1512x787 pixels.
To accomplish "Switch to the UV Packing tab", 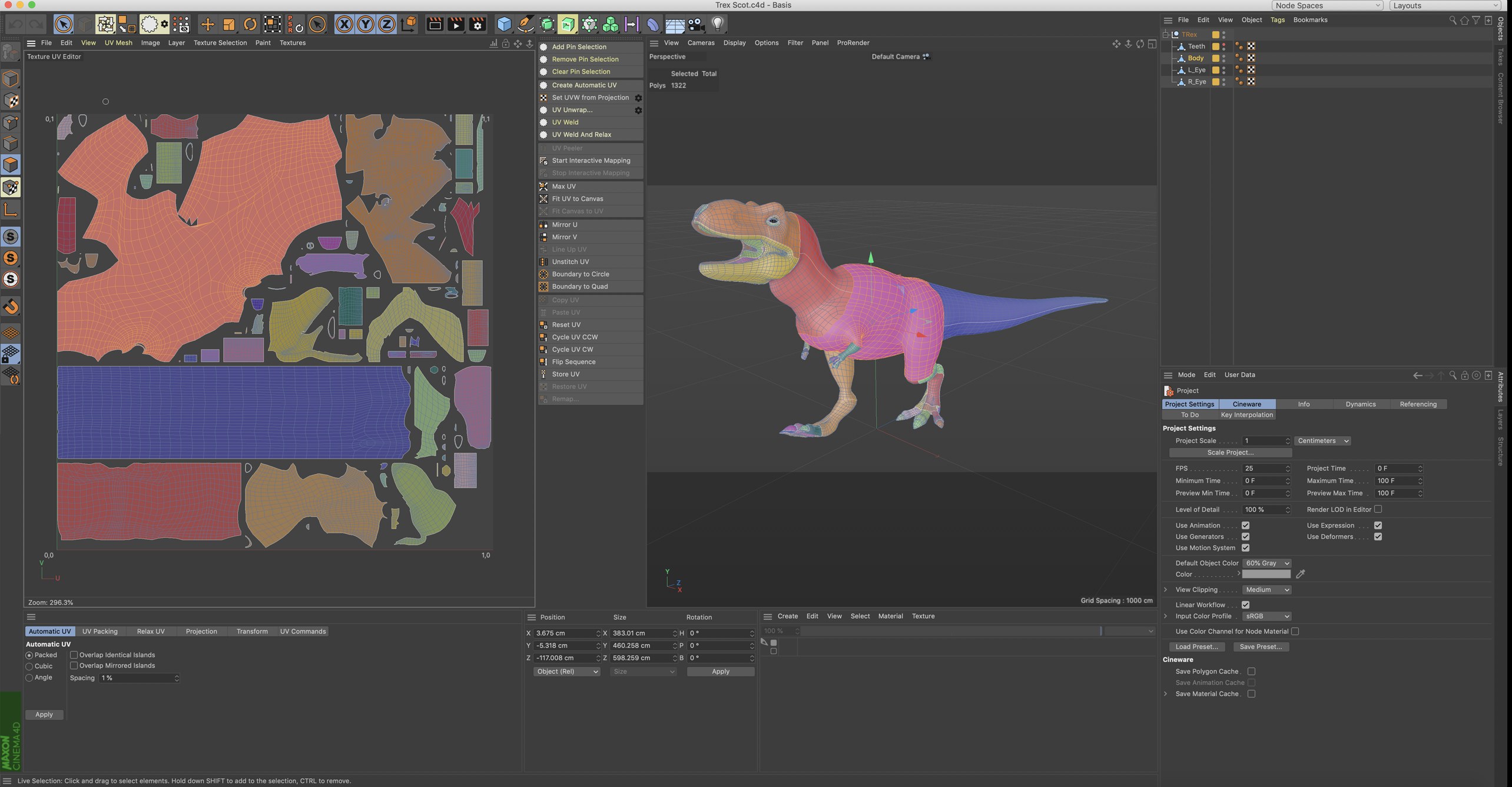I will 100,632.
